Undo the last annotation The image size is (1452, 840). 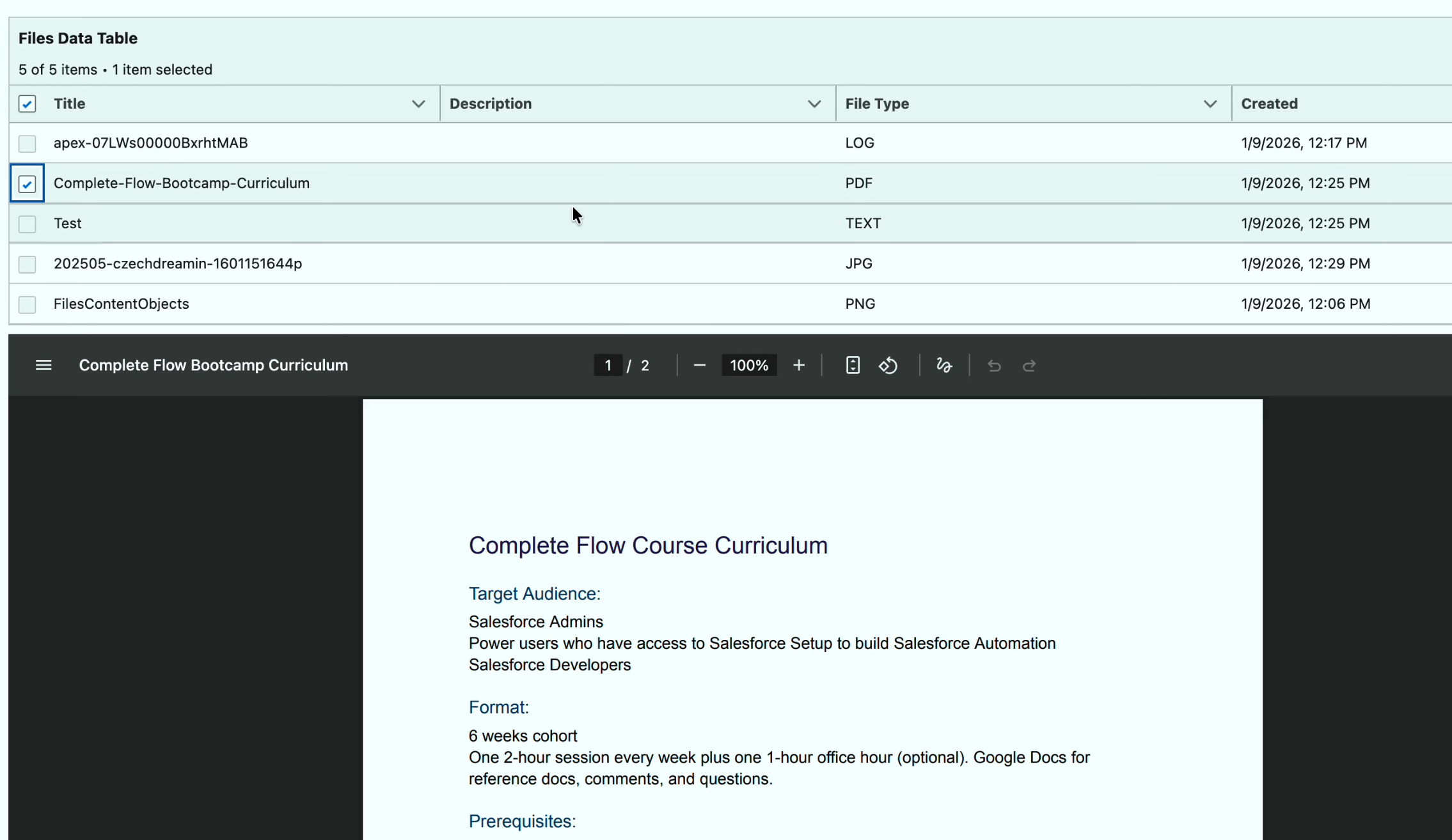[993, 365]
